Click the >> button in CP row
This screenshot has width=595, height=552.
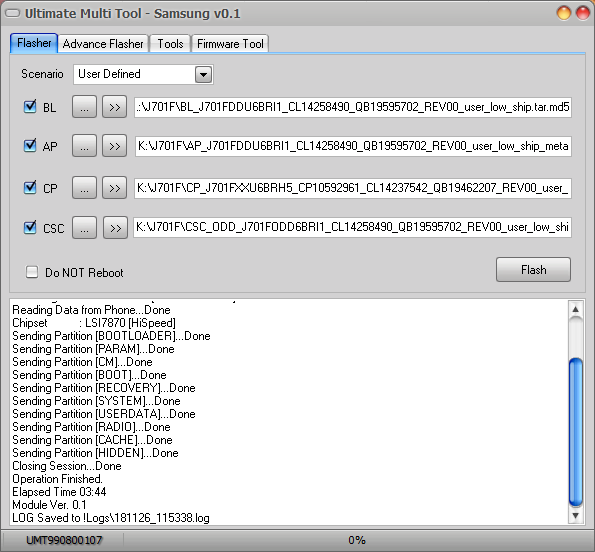click(114, 188)
